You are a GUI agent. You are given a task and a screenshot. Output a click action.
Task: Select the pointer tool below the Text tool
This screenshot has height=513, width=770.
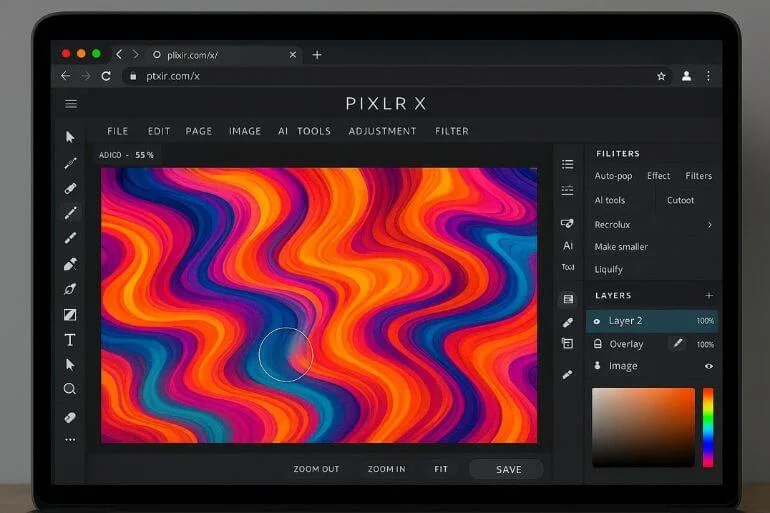(70, 365)
